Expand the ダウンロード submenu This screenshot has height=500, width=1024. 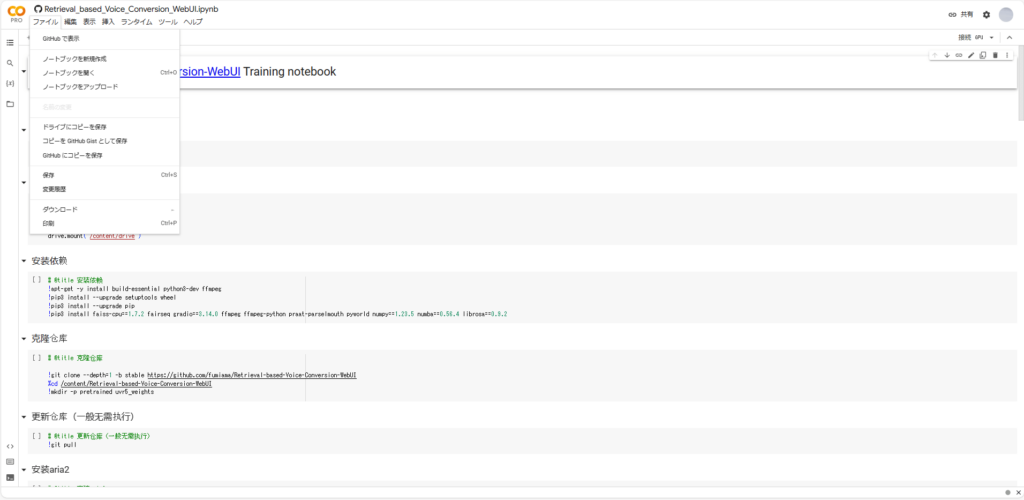coord(104,210)
